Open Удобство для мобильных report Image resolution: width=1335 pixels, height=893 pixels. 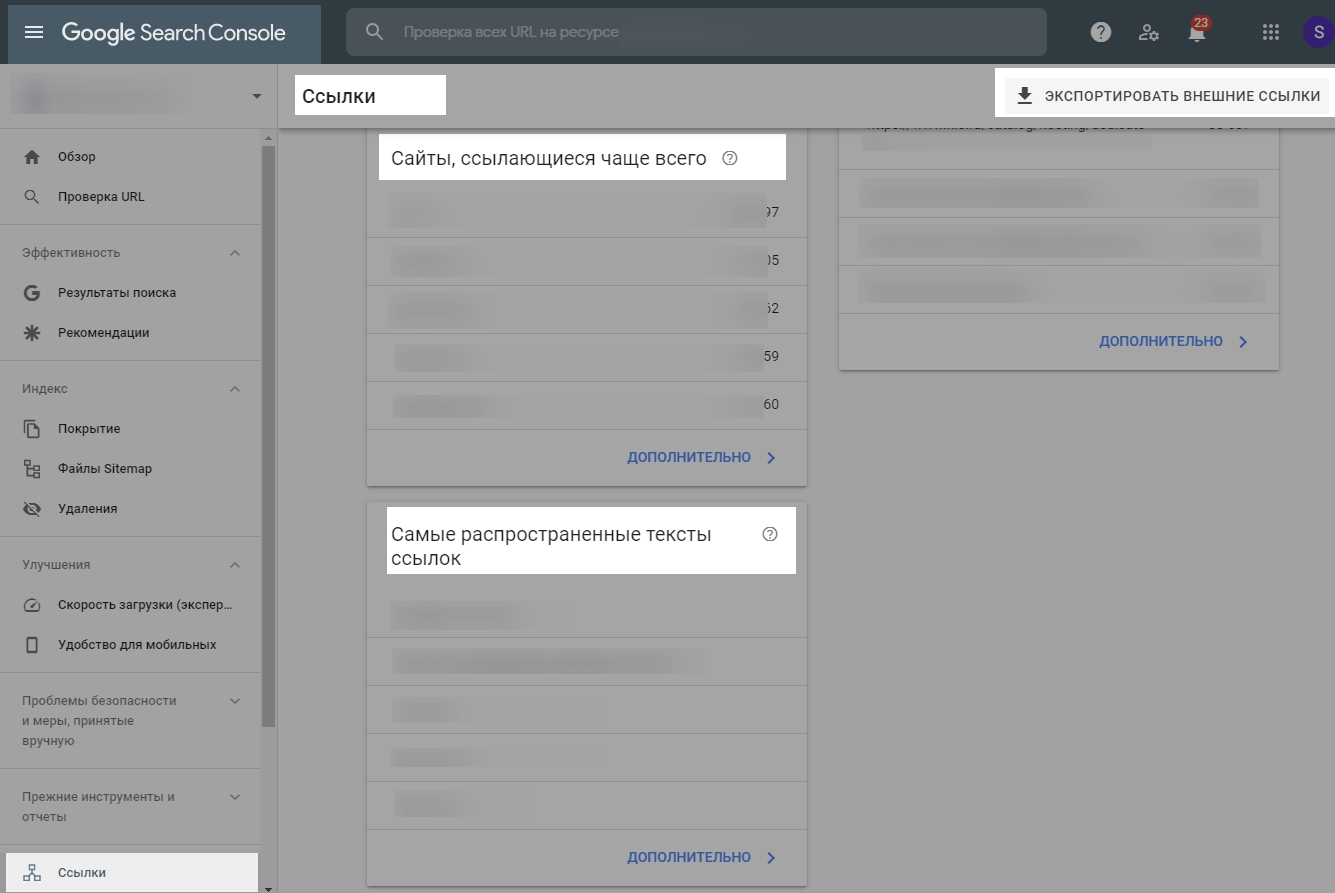click(x=130, y=645)
